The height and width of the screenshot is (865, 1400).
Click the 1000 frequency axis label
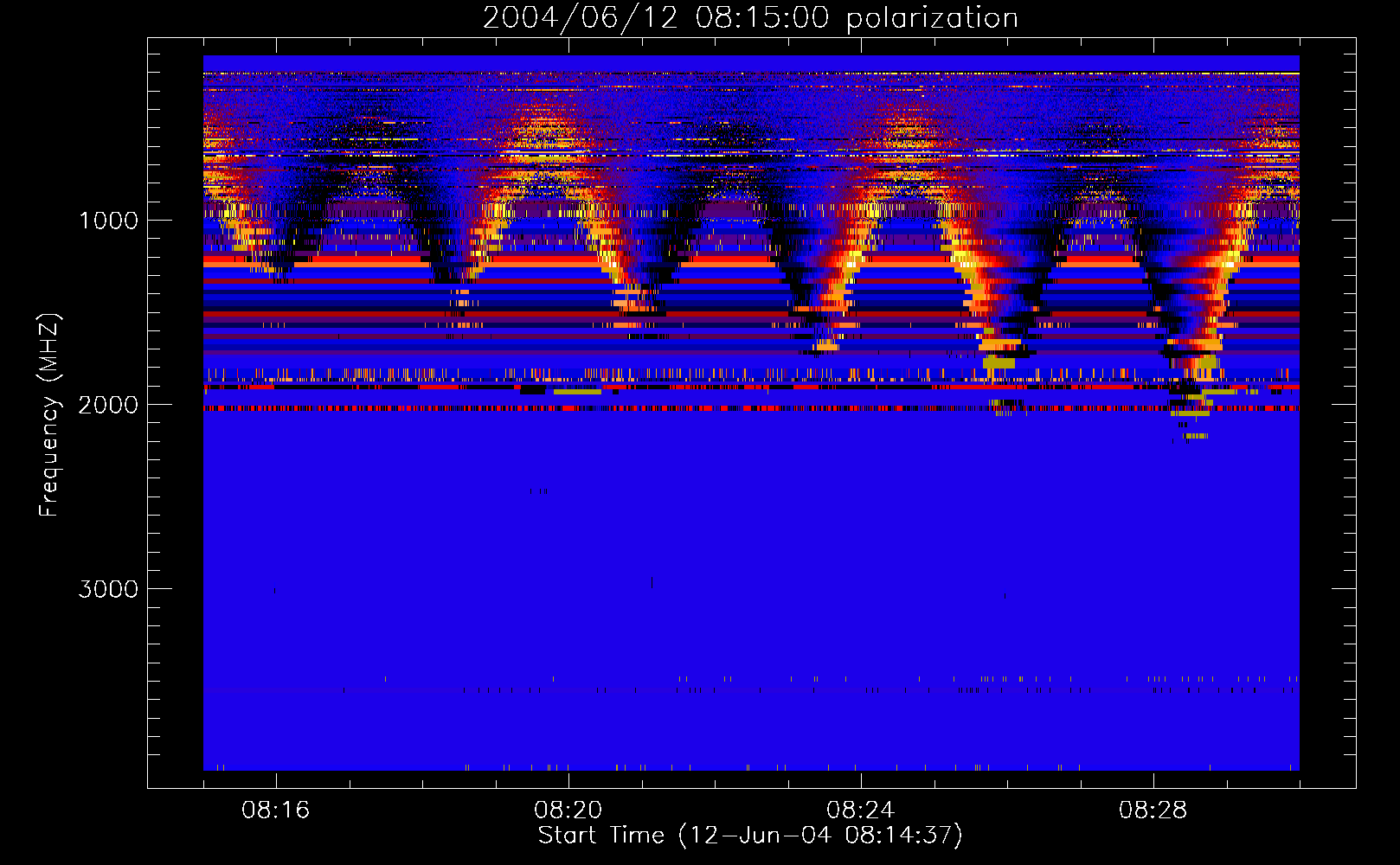coord(108,221)
